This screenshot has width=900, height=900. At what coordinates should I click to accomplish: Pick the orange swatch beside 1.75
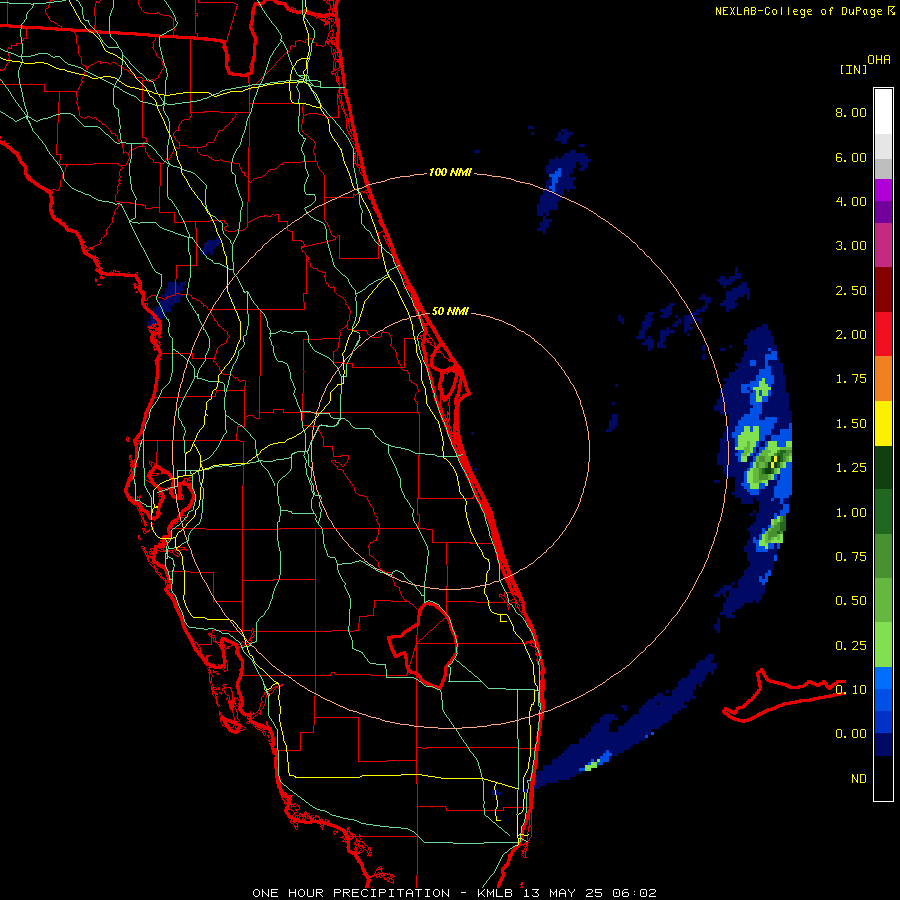point(883,379)
